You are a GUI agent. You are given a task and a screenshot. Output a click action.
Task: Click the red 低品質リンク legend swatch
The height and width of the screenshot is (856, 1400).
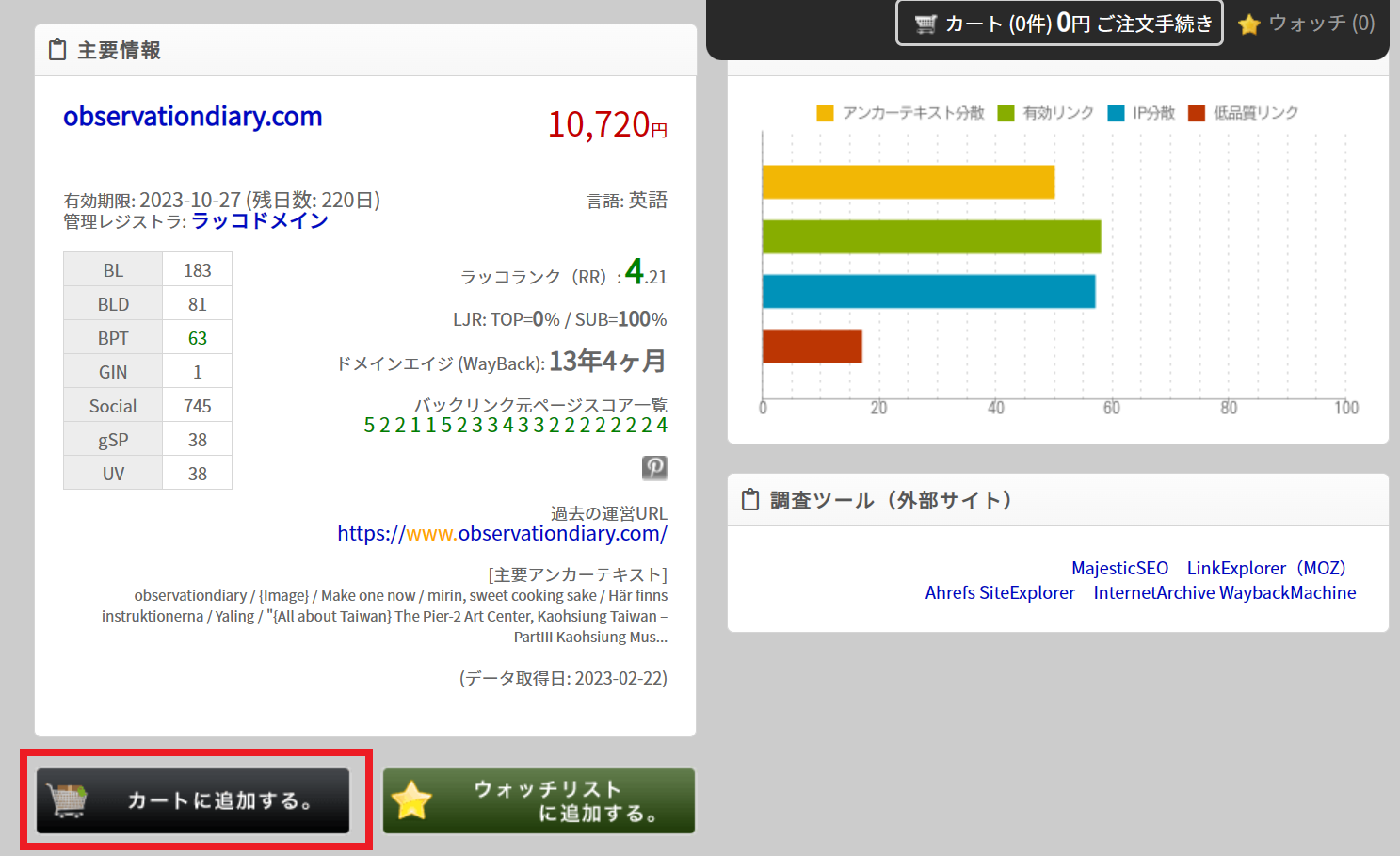click(1197, 113)
